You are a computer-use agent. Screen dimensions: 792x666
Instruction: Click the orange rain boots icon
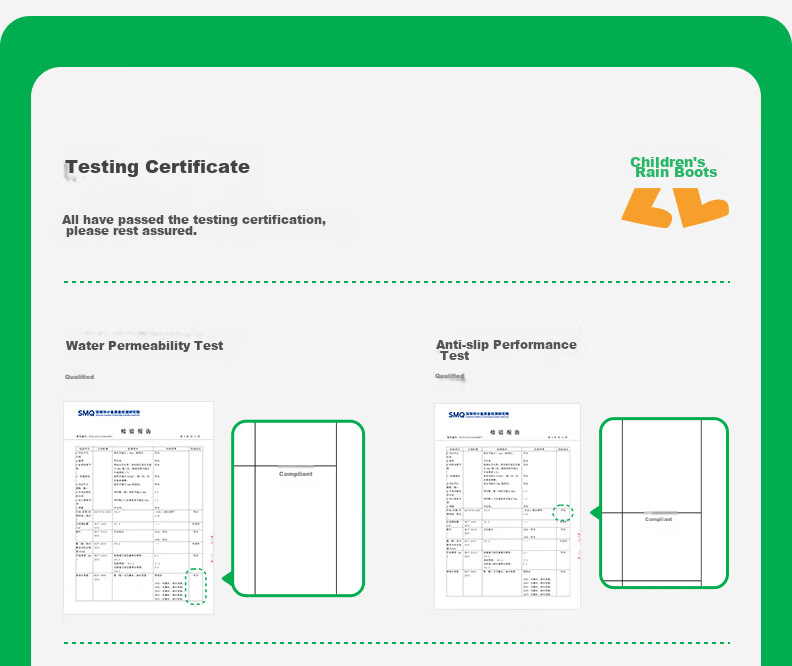[675, 208]
